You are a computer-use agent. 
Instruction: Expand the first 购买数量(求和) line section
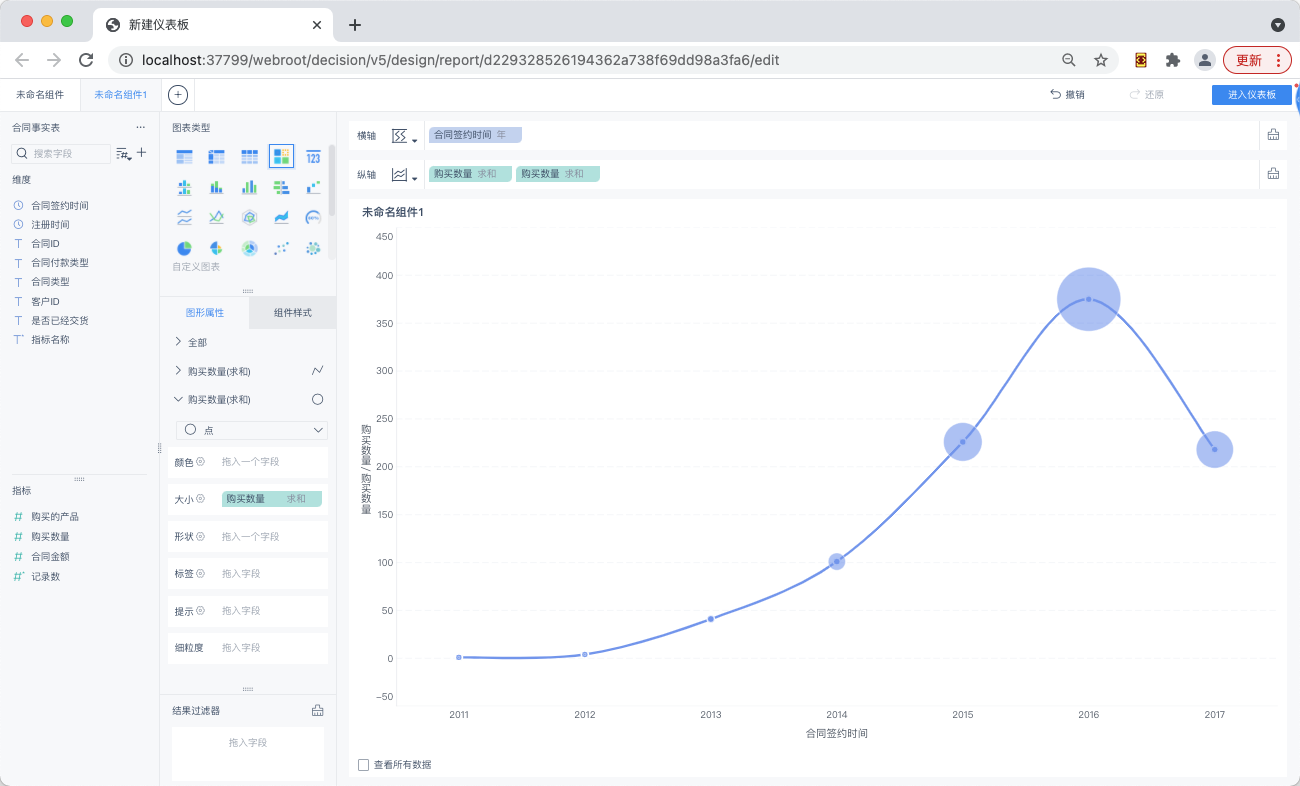[x=178, y=371]
